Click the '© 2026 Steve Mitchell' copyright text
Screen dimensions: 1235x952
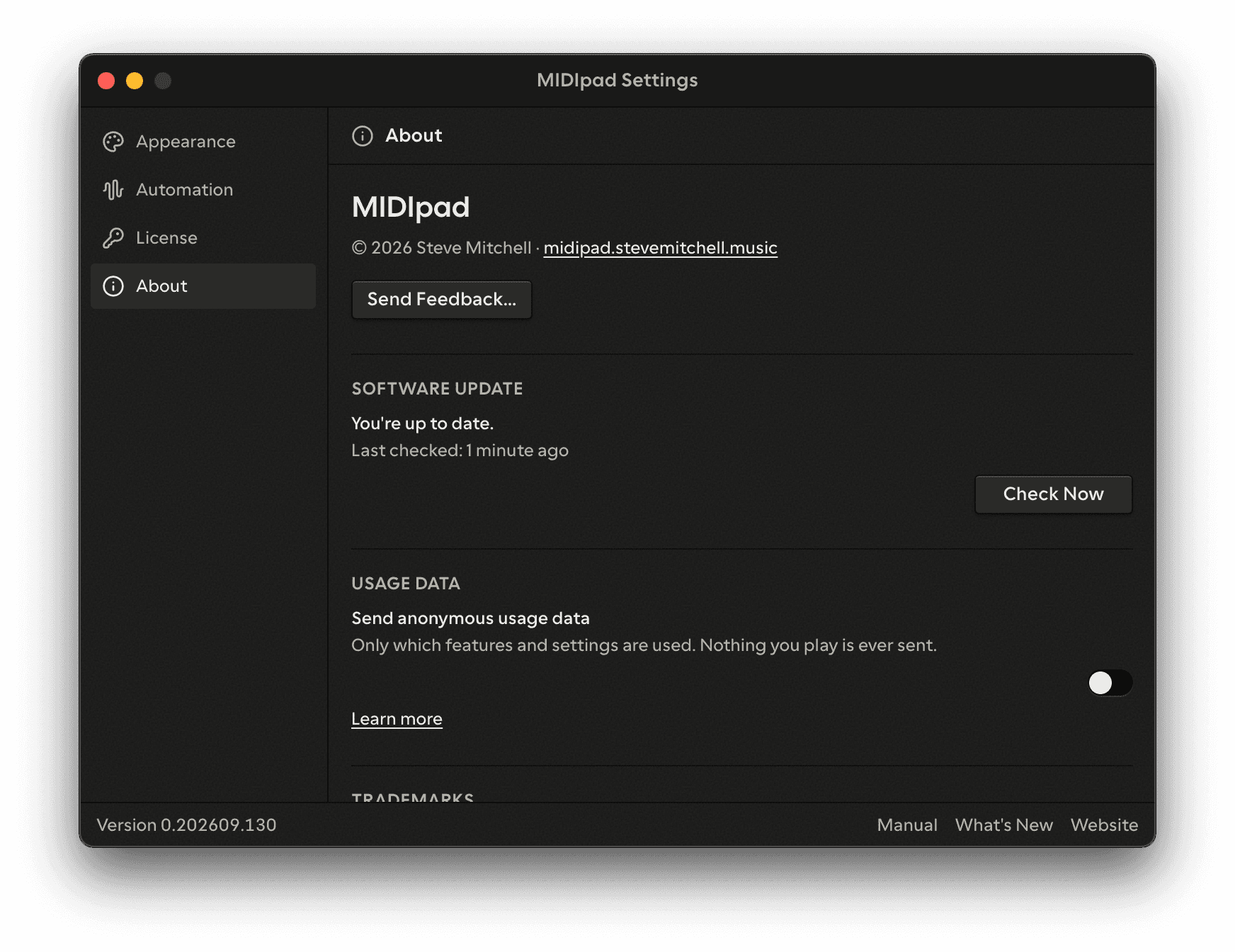(x=441, y=248)
